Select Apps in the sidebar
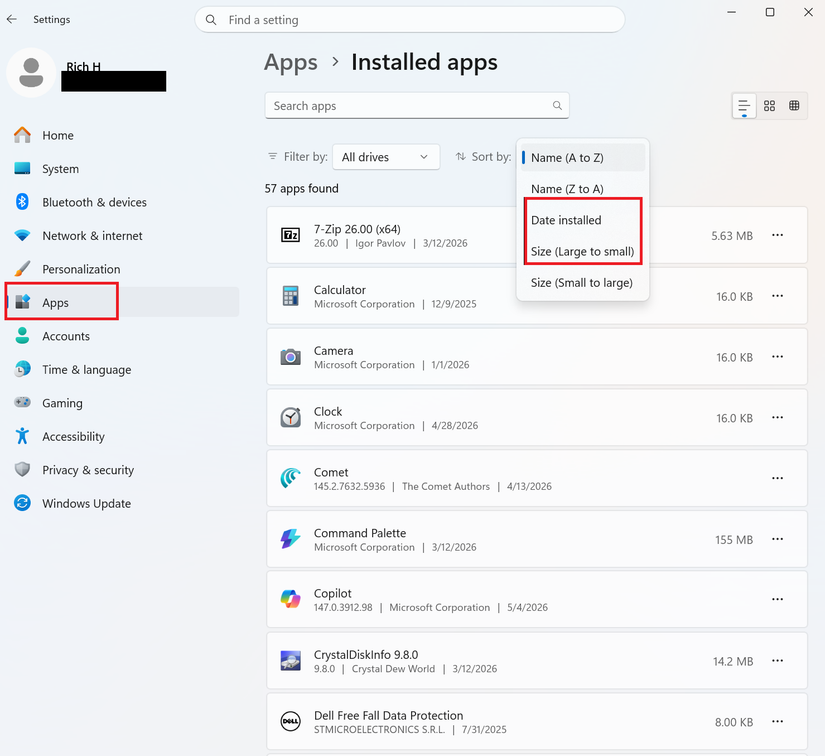Image resolution: width=825 pixels, height=756 pixels. (122, 303)
